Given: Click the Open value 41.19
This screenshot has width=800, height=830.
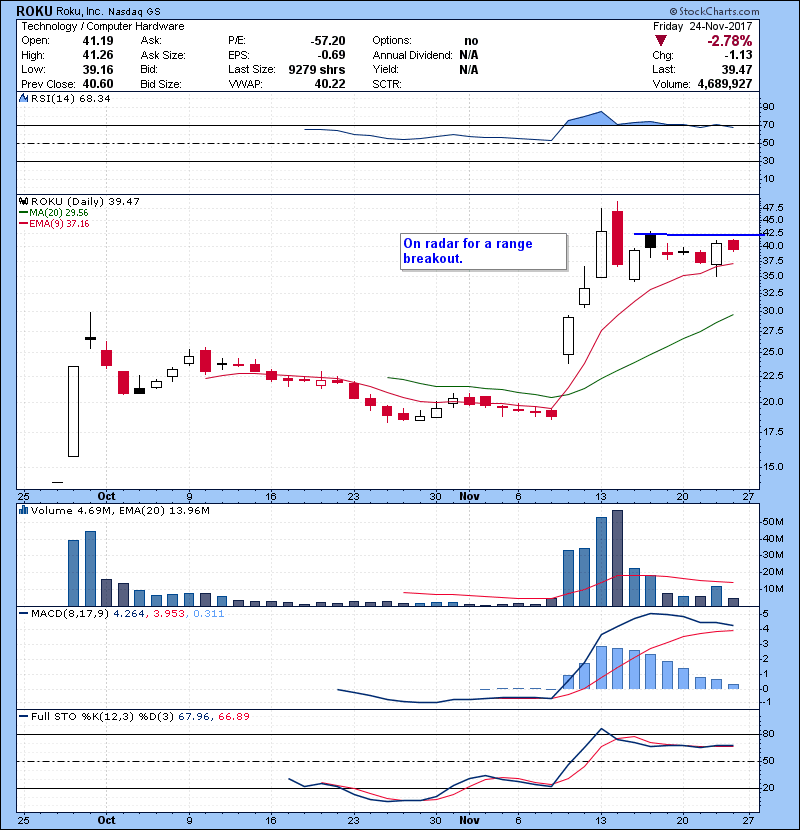Looking at the screenshot, I should (98, 41).
